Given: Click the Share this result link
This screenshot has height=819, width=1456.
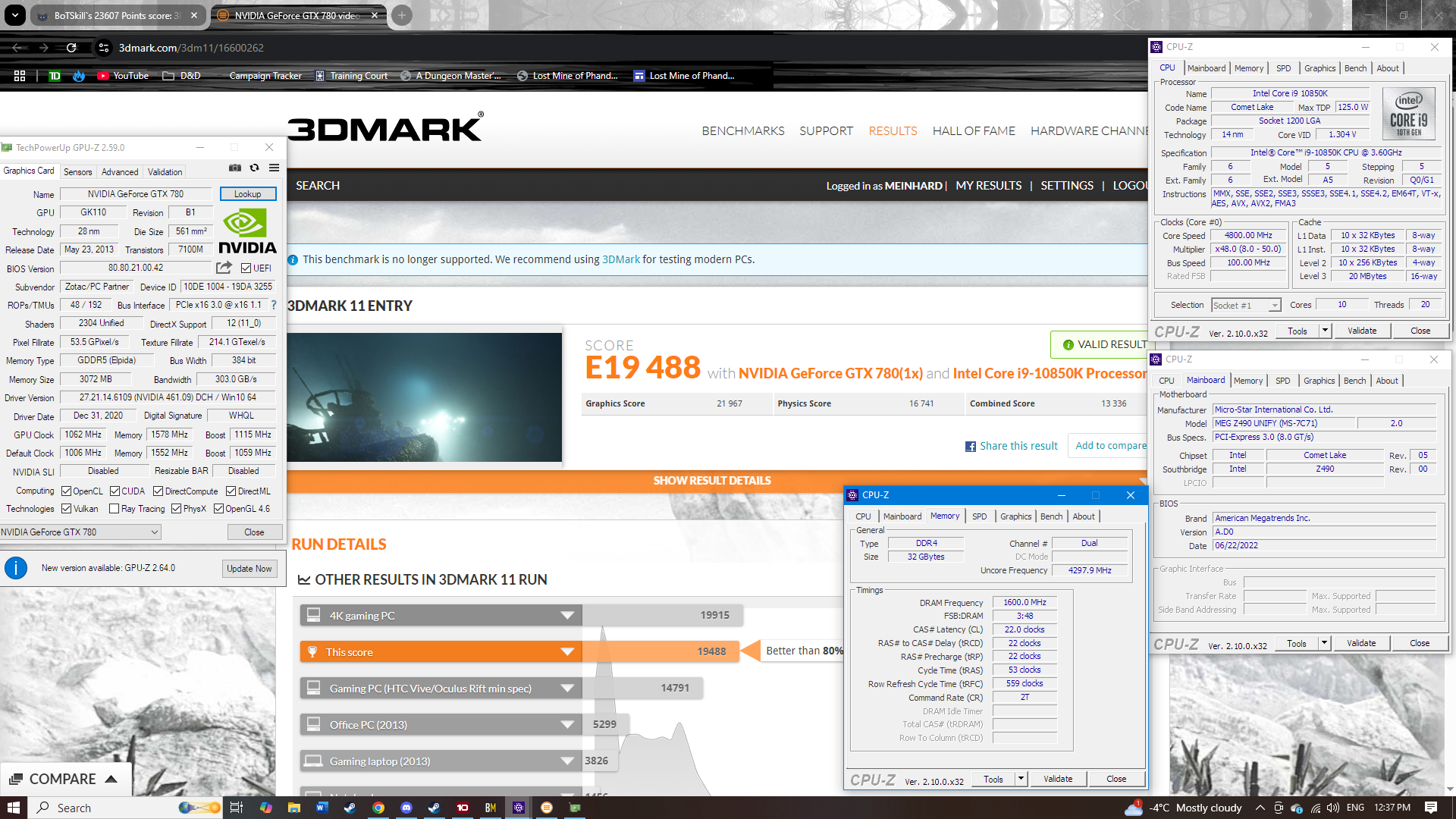Looking at the screenshot, I should 1018,446.
